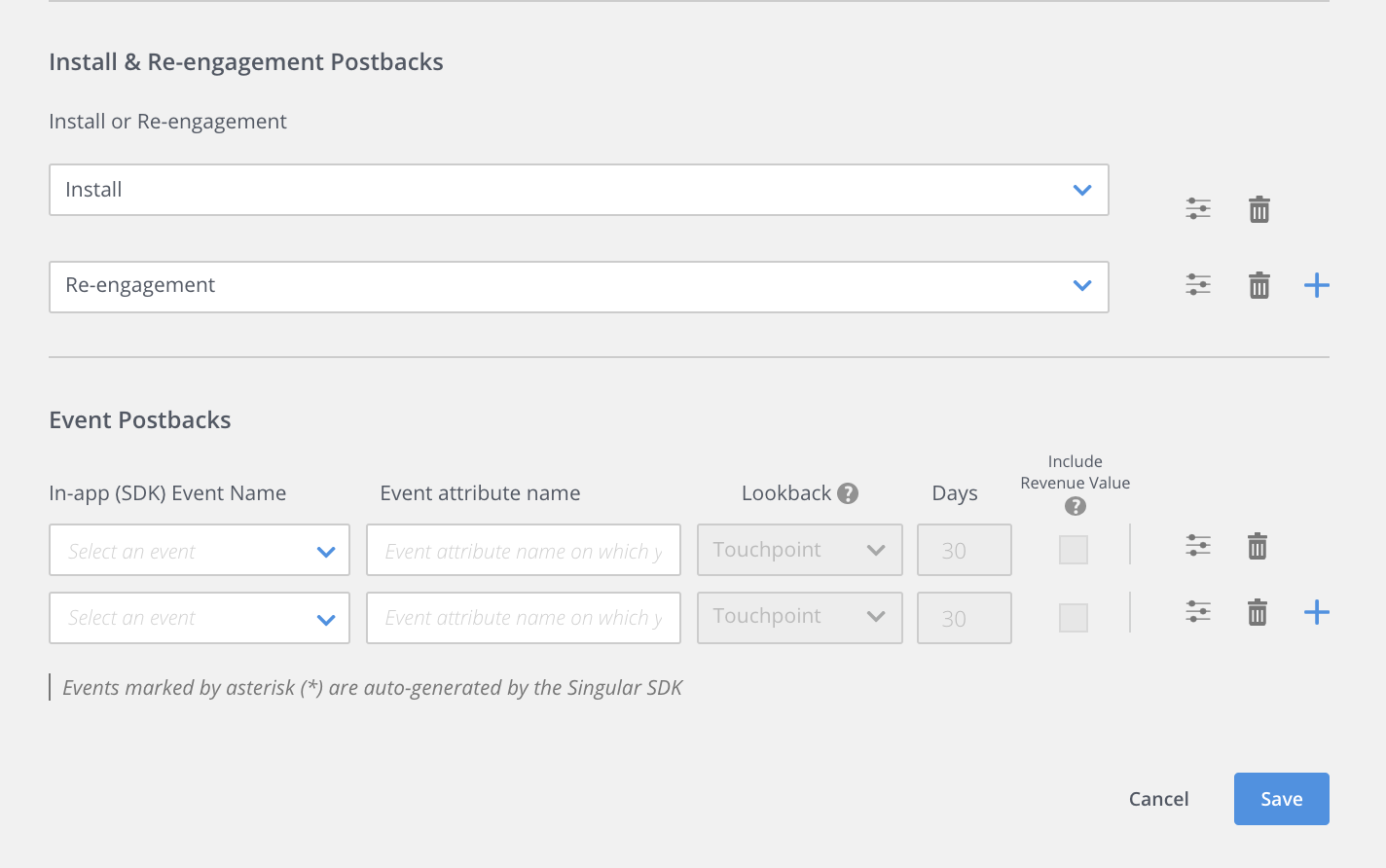Delete the first event postback row
Image resolution: width=1386 pixels, height=868 pixels.
click(x=1258, y=546)
